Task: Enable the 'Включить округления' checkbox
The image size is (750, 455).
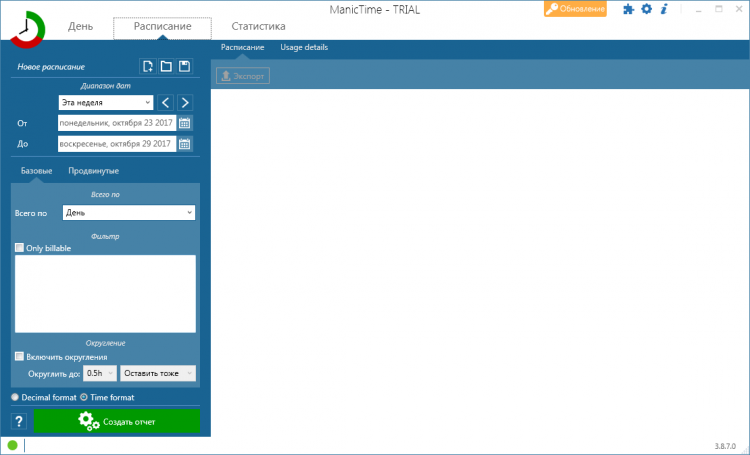Action: [x=19, y=356]
